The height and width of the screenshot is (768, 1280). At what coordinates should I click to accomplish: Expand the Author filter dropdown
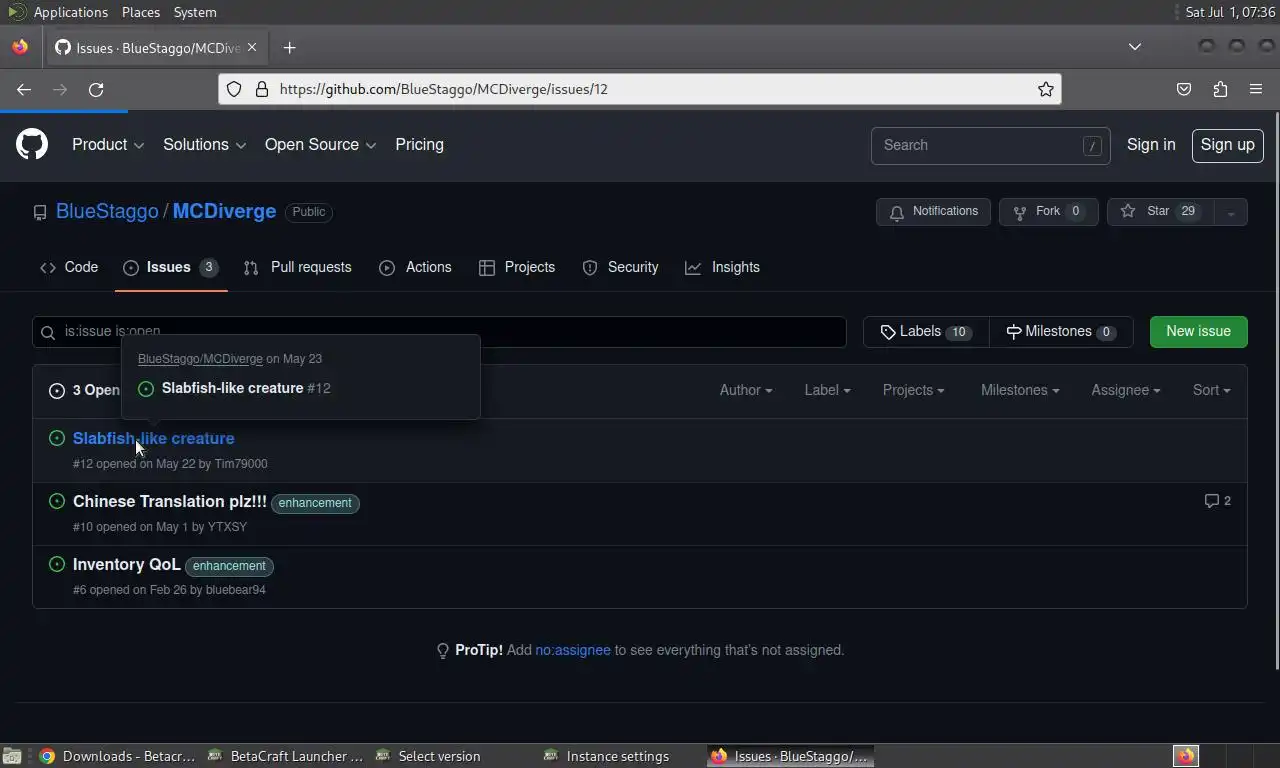coord(746,390)
